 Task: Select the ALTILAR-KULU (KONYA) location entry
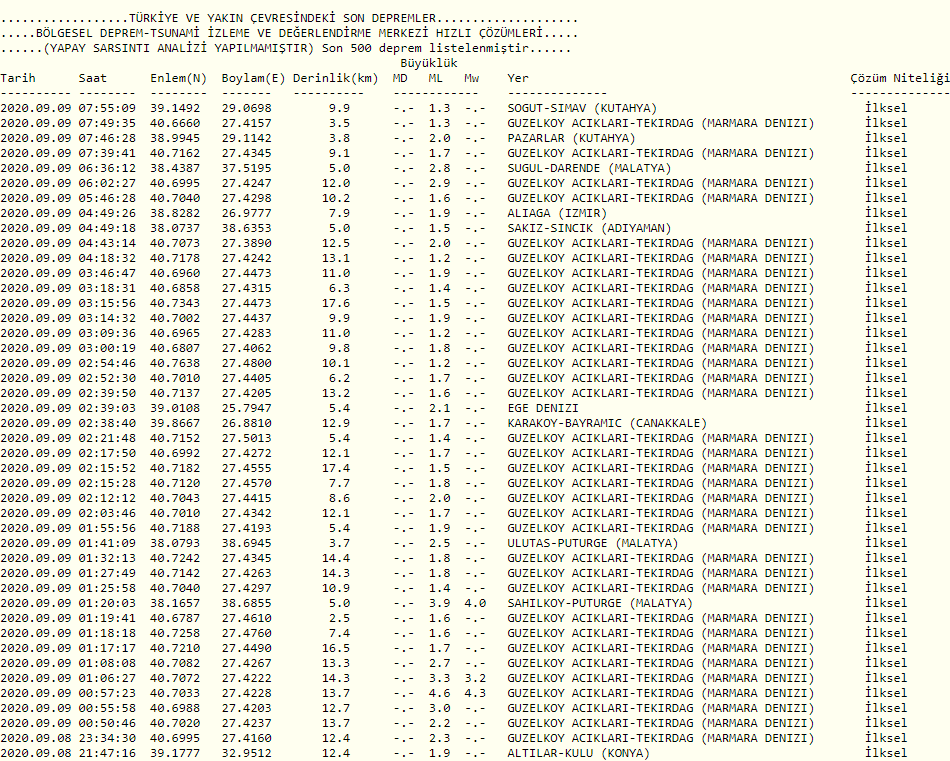coord(578,753)
